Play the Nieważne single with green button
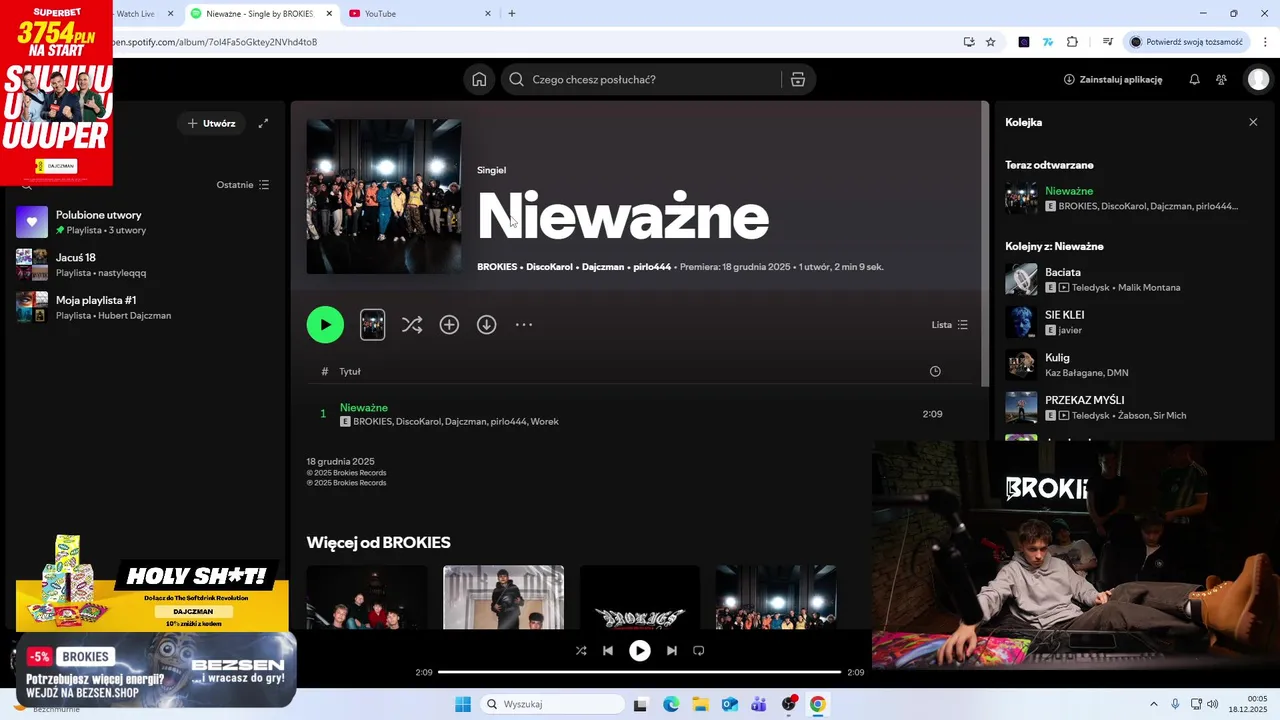1280x720 pixels. coord(325,325)
